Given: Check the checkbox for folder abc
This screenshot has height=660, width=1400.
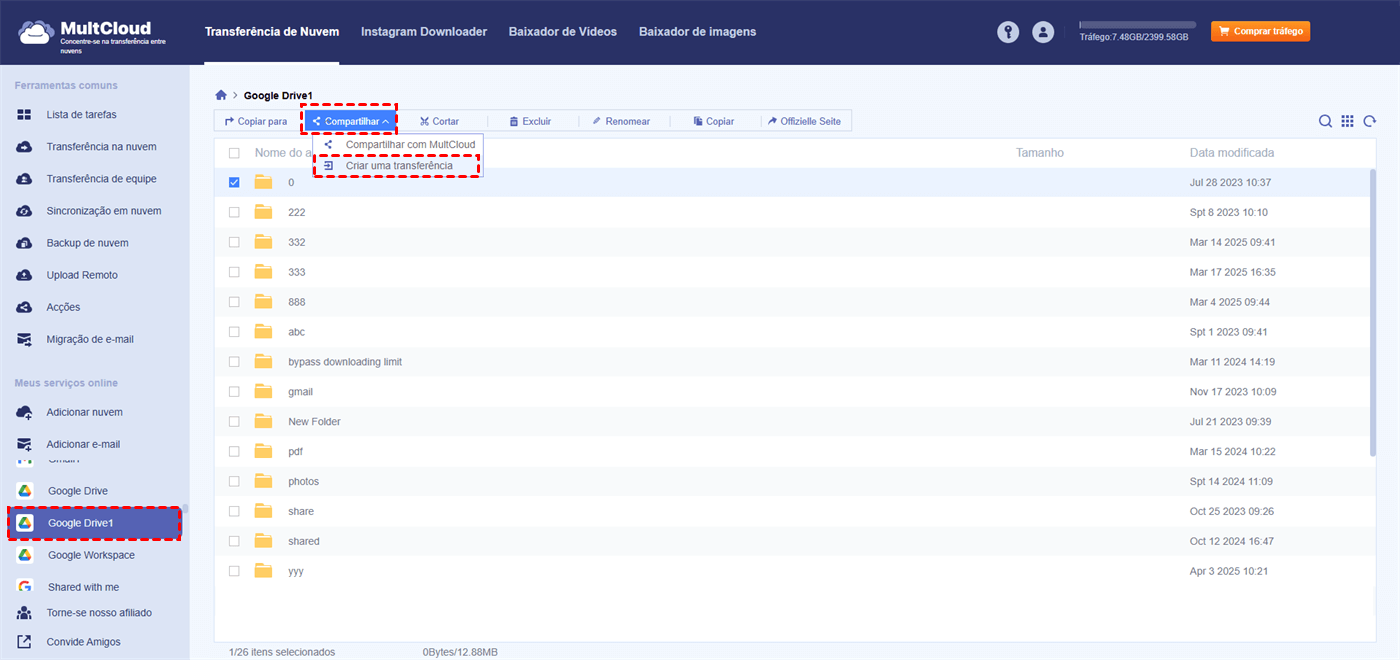Looking at the screenshot, I should tap(234, 332).
